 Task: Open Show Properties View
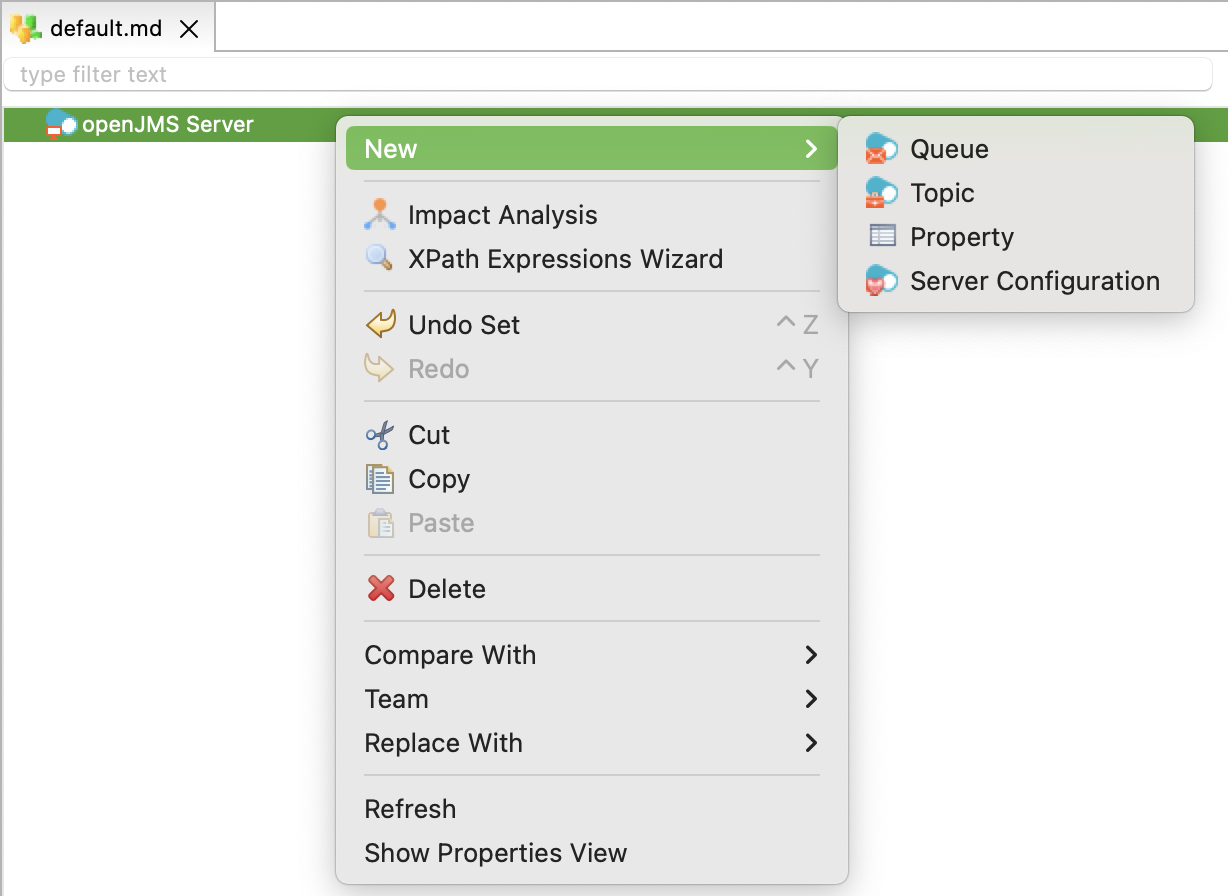tap(495, 852)
